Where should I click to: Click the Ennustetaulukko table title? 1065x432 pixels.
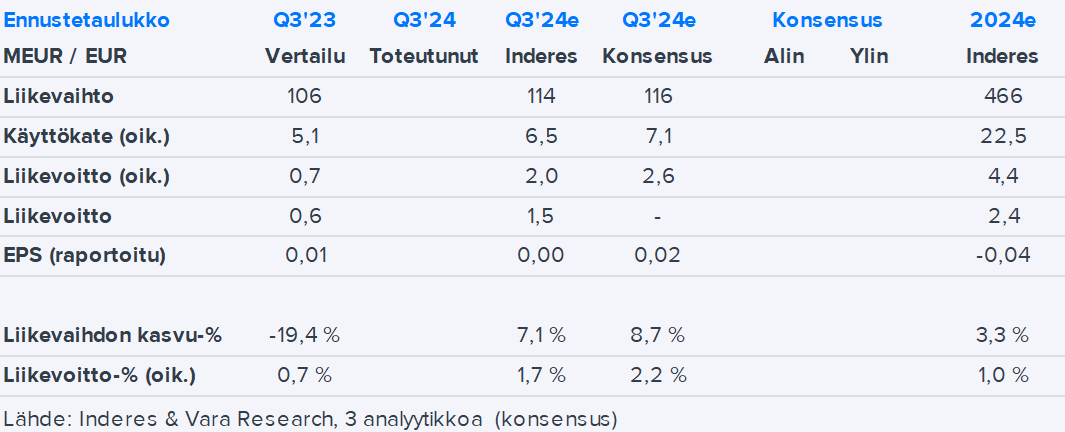pos(87,20)
